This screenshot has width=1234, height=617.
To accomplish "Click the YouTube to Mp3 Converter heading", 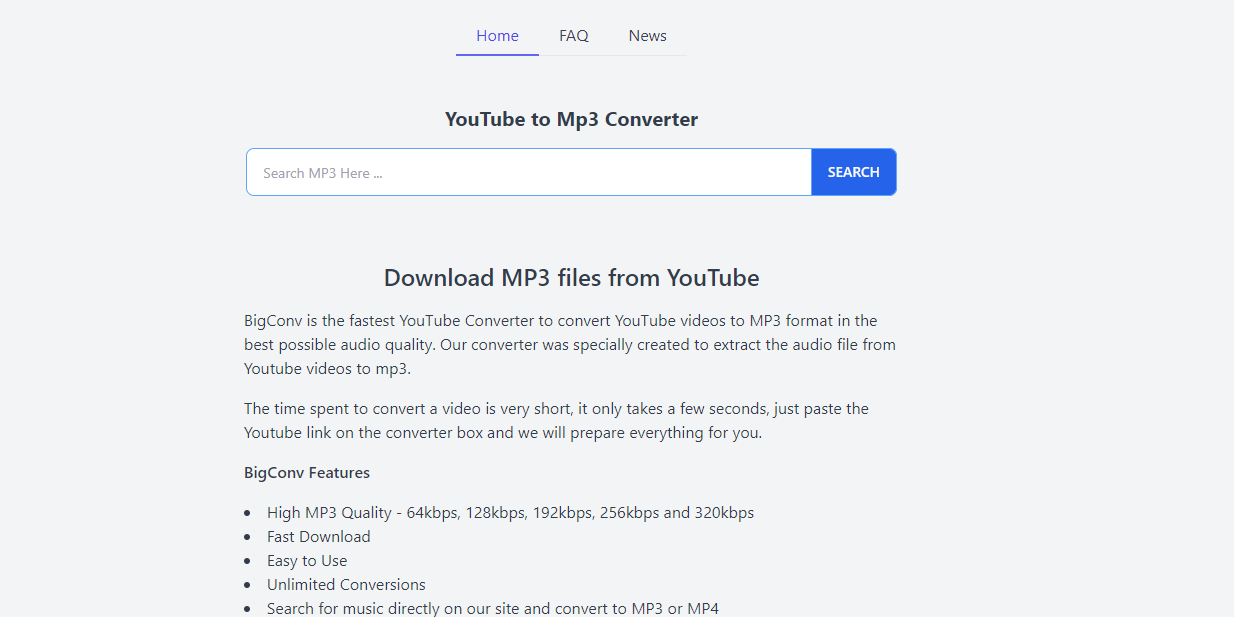I will click(x=571, y=120).
